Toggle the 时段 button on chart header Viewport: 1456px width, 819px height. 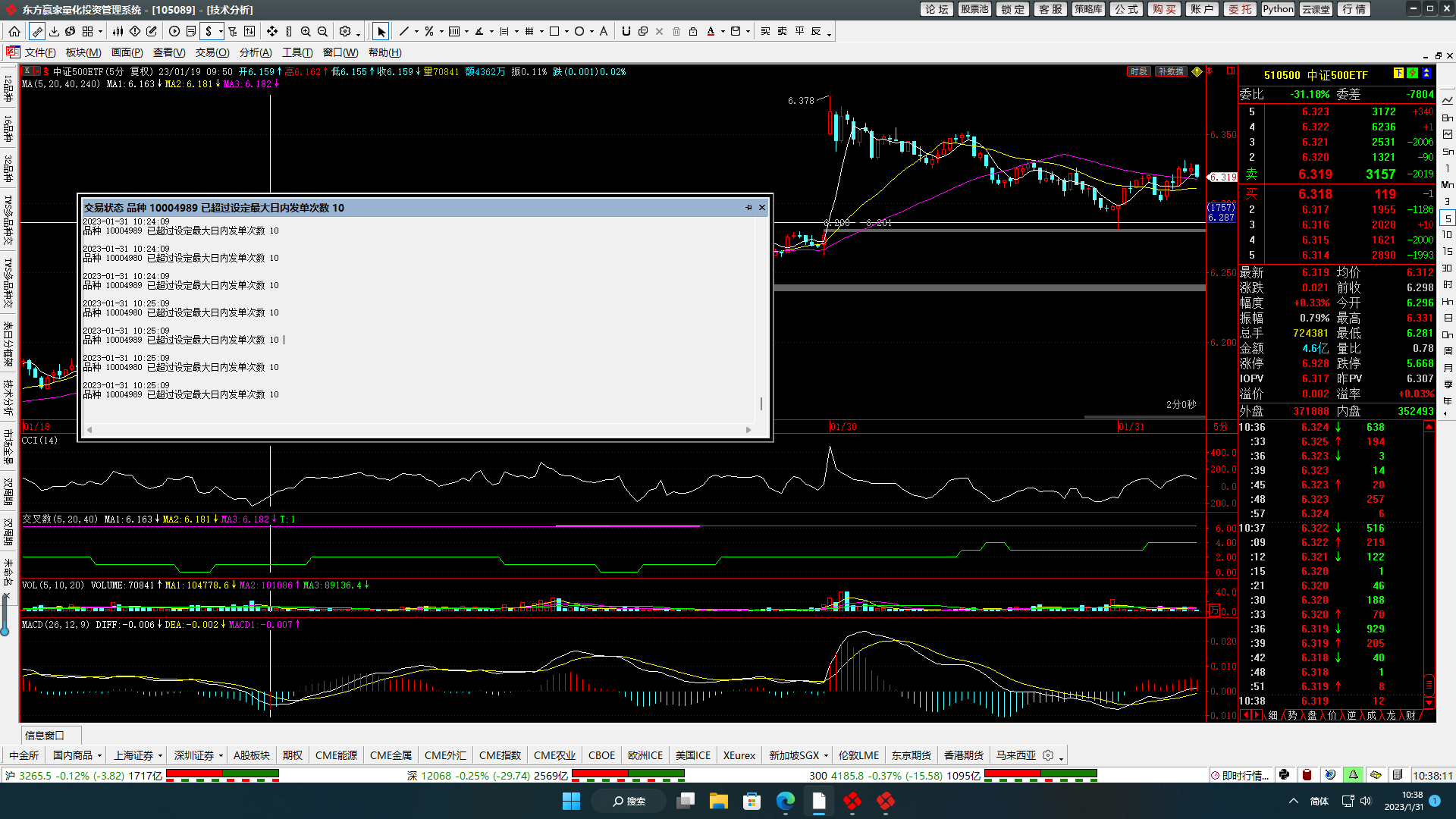coord(1138,71)
